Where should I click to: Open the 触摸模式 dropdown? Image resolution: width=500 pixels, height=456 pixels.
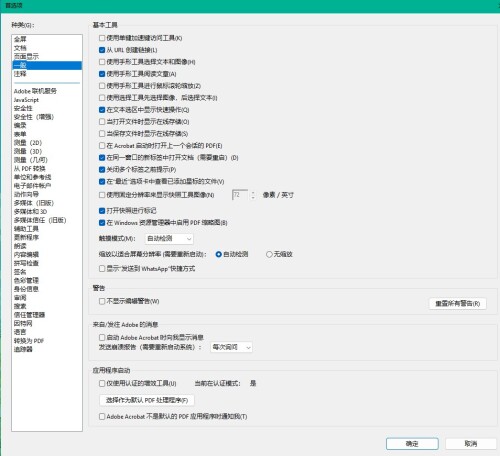[169, 239]
